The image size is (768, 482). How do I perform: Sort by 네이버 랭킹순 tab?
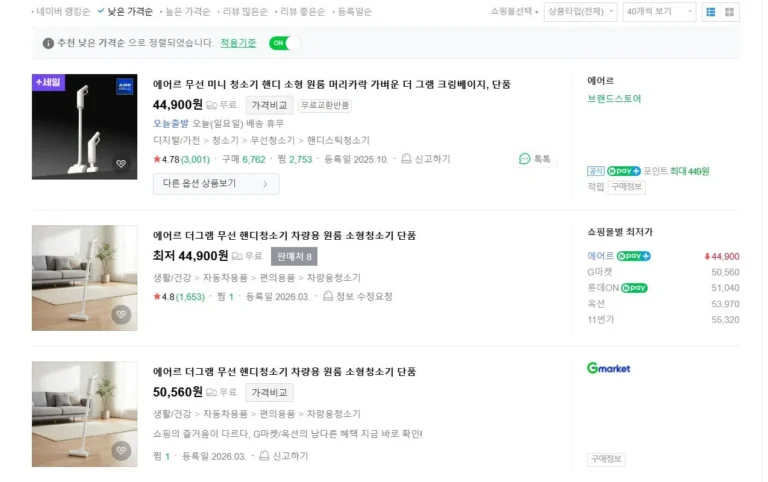tap(62, 12)
